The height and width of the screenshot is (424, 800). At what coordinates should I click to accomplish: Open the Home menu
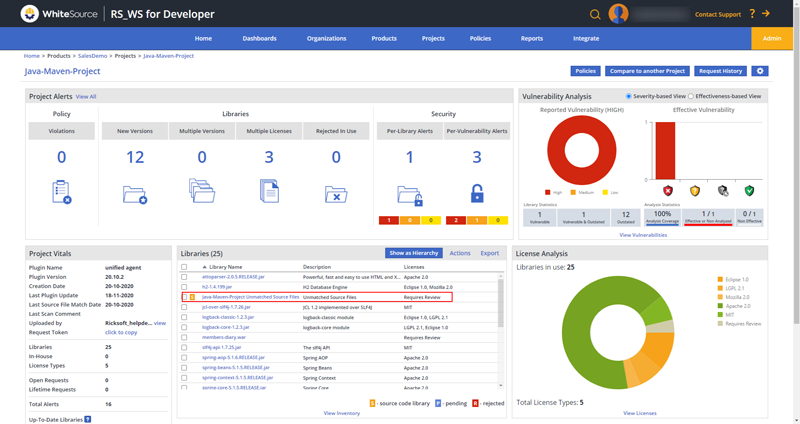pos(203,38)
